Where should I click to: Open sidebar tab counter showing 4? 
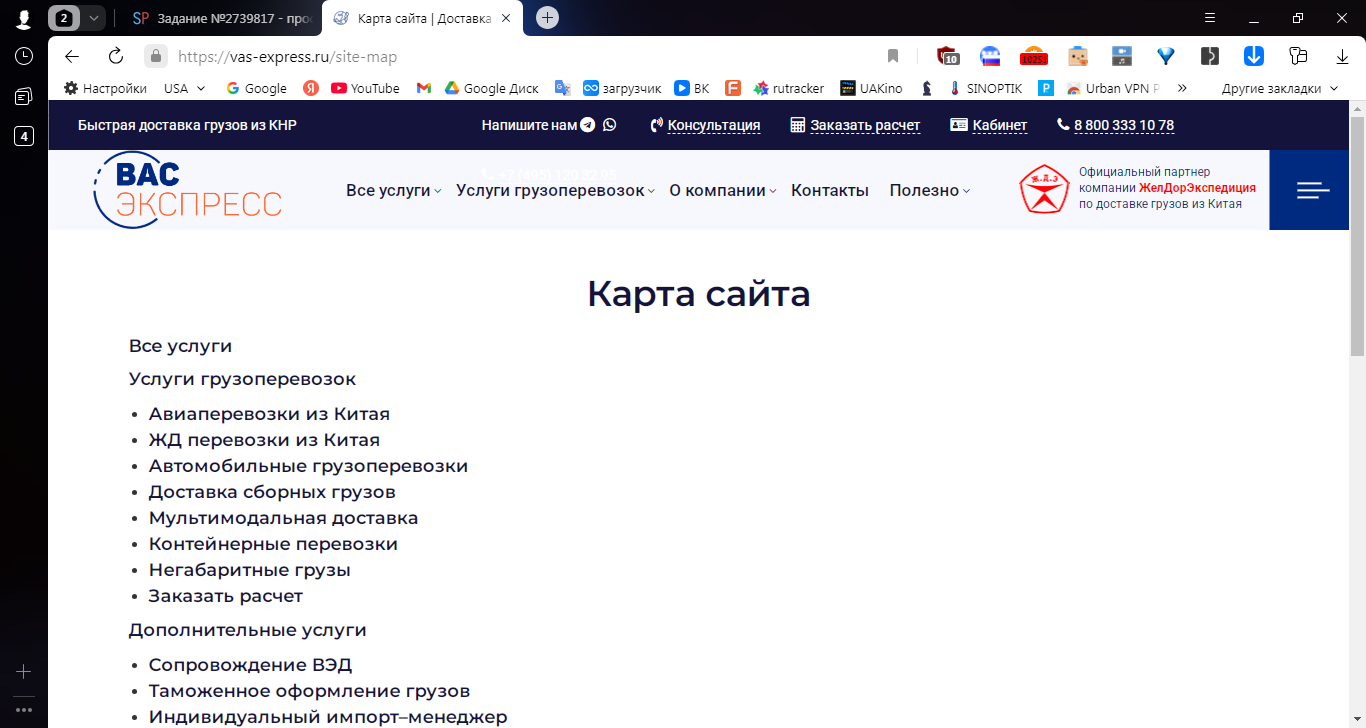pyautogui.click(x=23, y=136)
